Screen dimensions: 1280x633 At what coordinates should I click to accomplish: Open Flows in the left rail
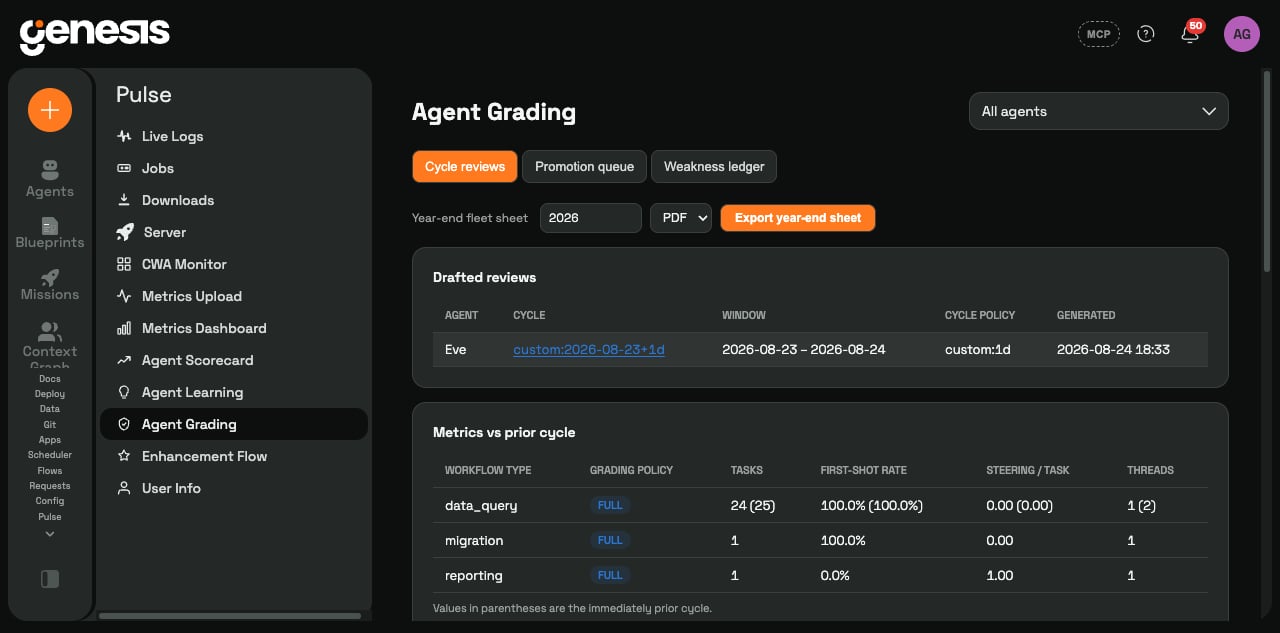(50, 470)
